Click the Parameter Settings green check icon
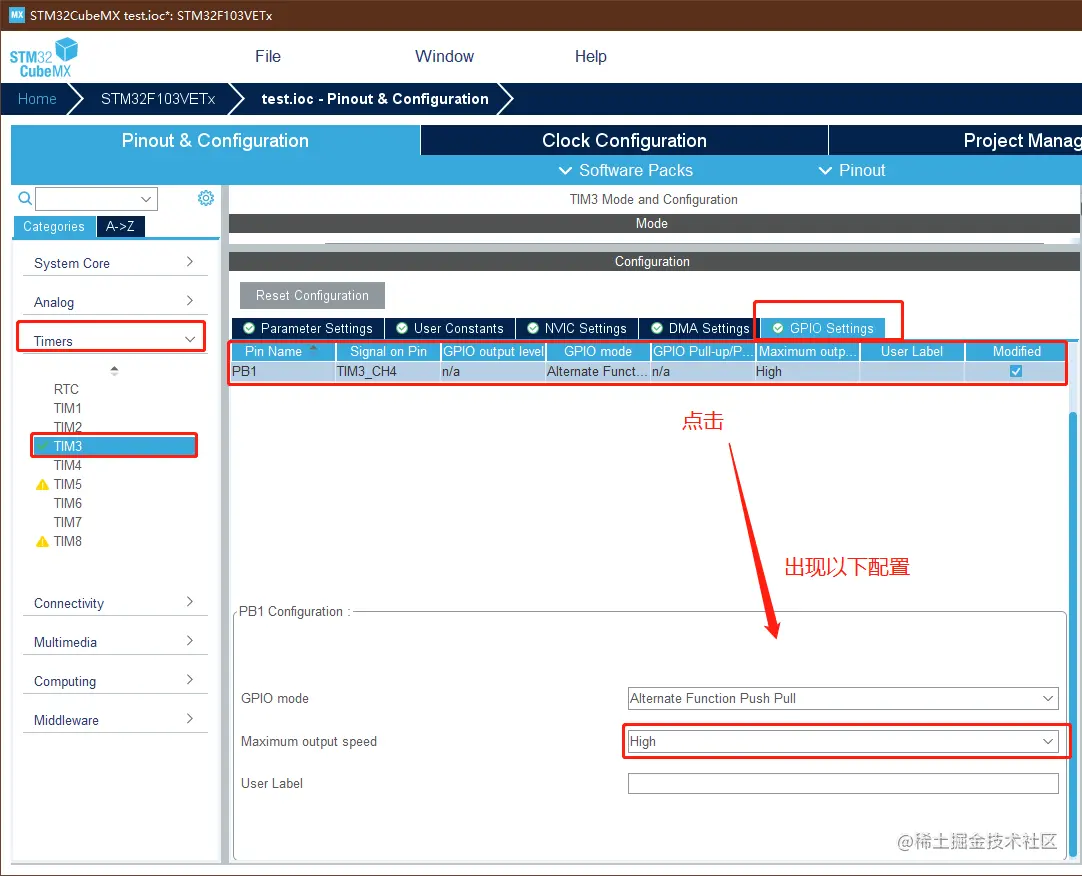Screen dimensions: 1082x876 249,329
